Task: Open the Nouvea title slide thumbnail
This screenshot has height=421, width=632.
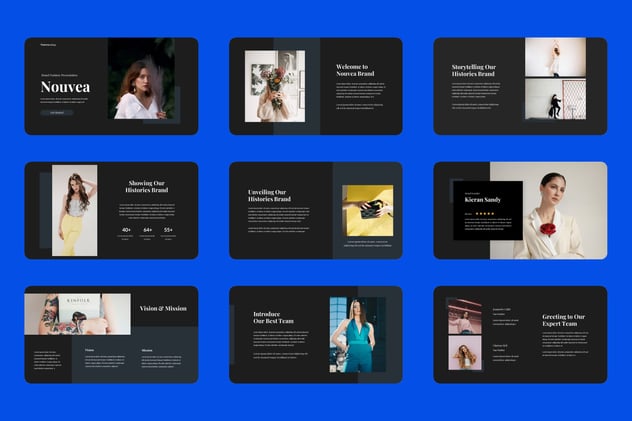Action: [x=111, y=86]
